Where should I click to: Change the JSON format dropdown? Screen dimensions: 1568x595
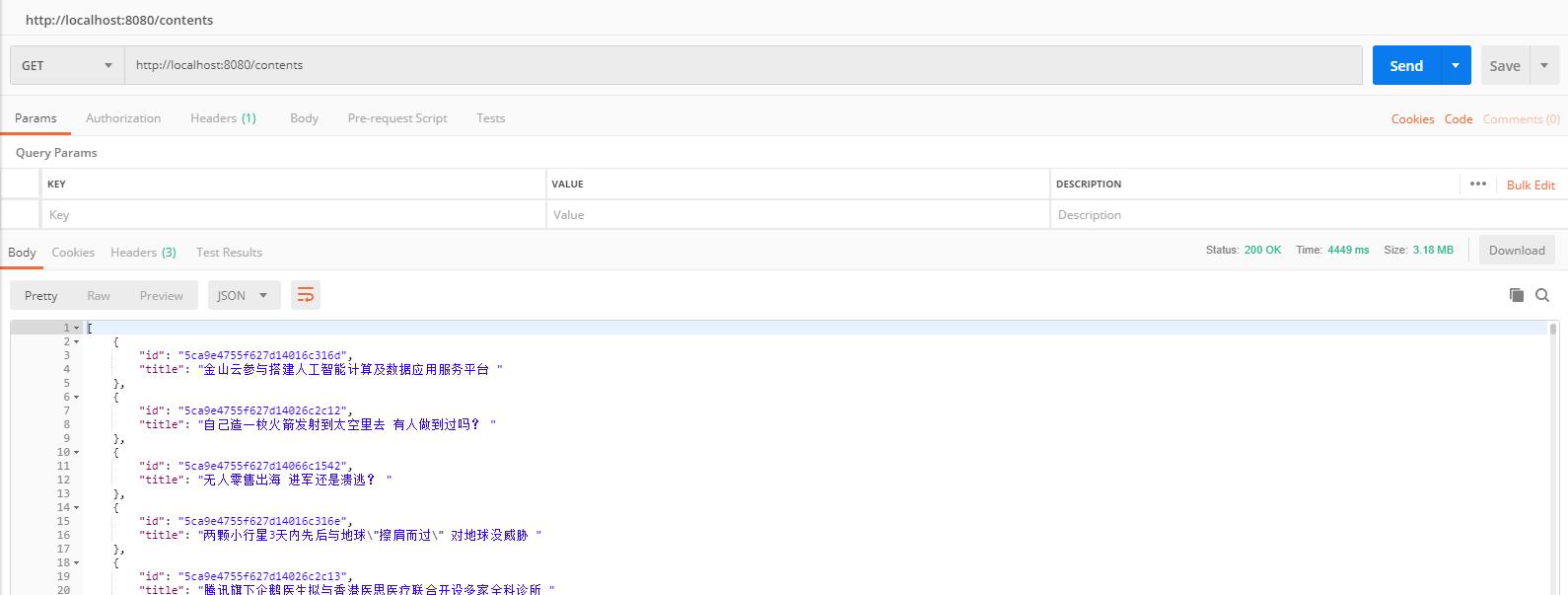(x=244, y=295)
